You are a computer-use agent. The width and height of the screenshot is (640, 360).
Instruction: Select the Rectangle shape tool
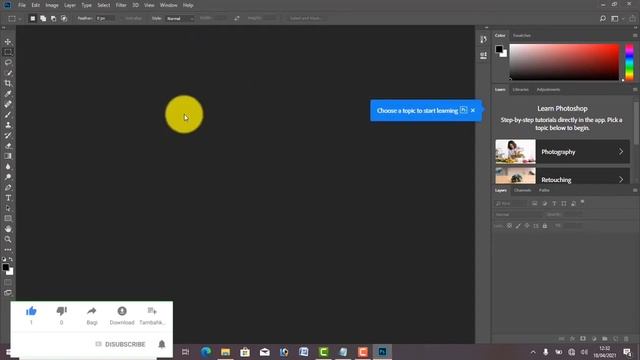coord(8,219)
